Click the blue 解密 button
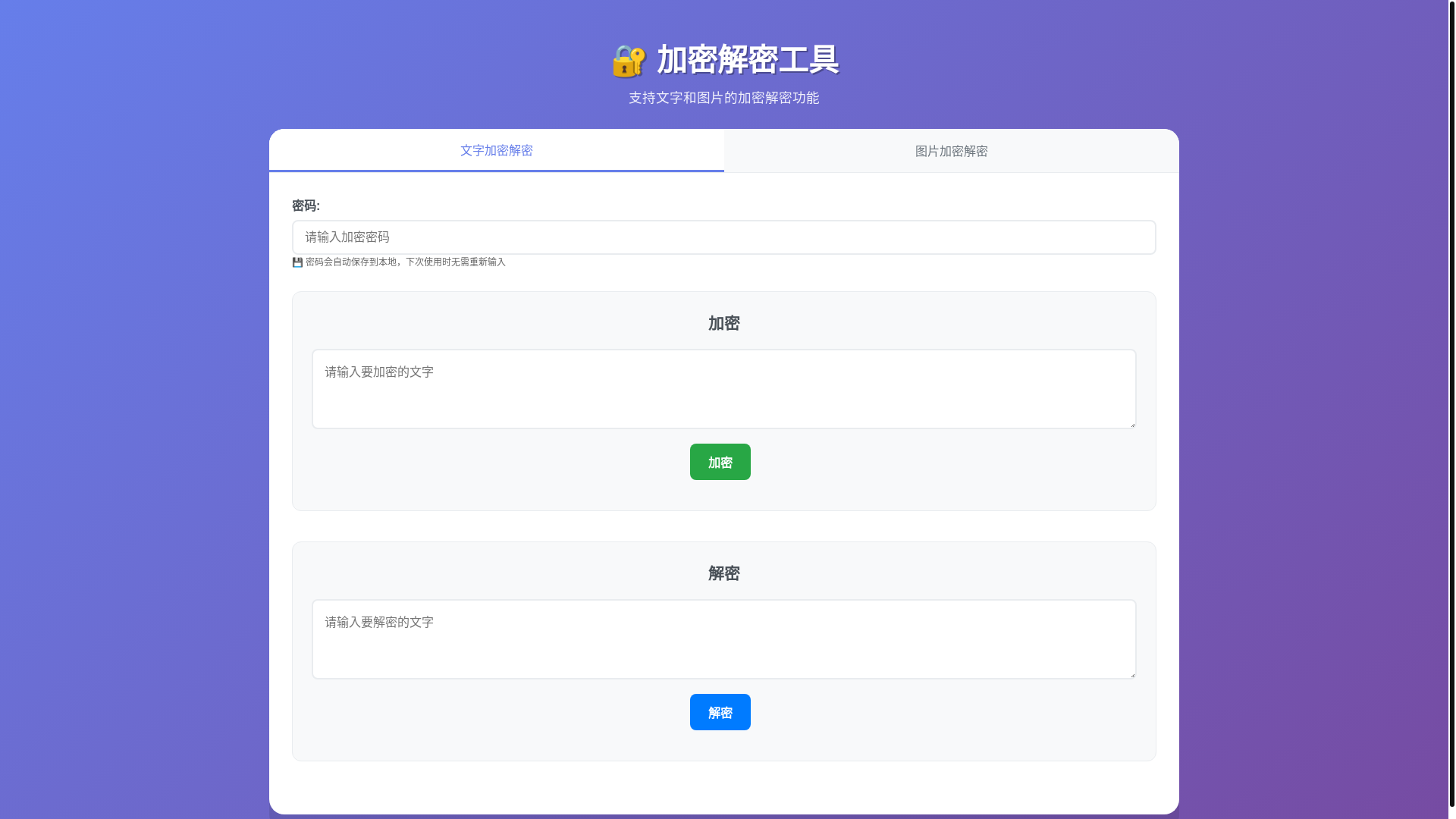The image size is (1456, 819). [x=720, y=712]
